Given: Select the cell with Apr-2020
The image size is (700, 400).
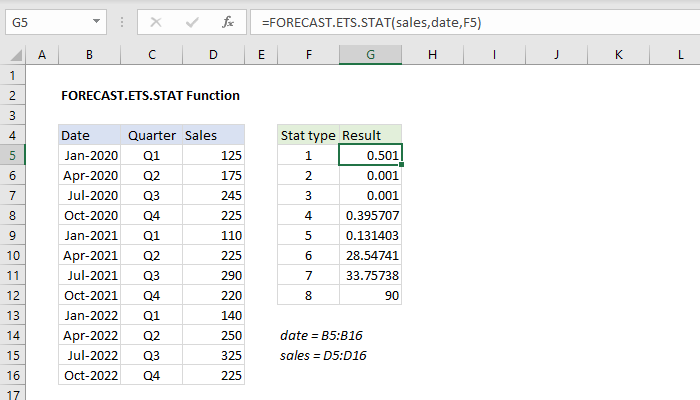Looking at the screenshot, I should (x=89, y=175).
